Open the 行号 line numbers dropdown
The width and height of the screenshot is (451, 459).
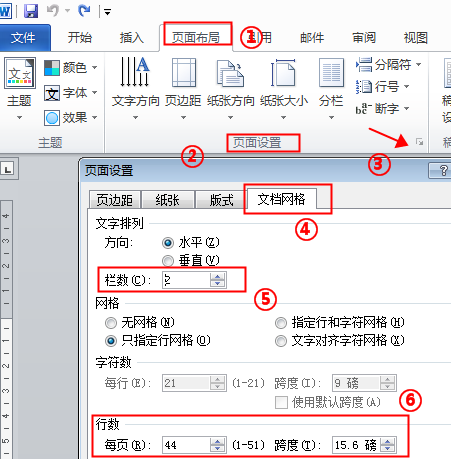click(382, 86)
